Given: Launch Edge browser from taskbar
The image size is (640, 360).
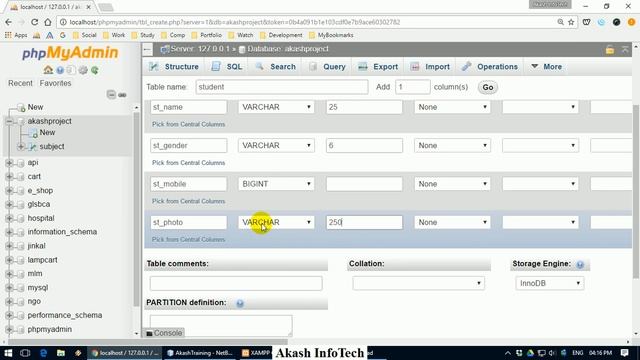Looking at the screenshot, I should (x=43, y=353).
